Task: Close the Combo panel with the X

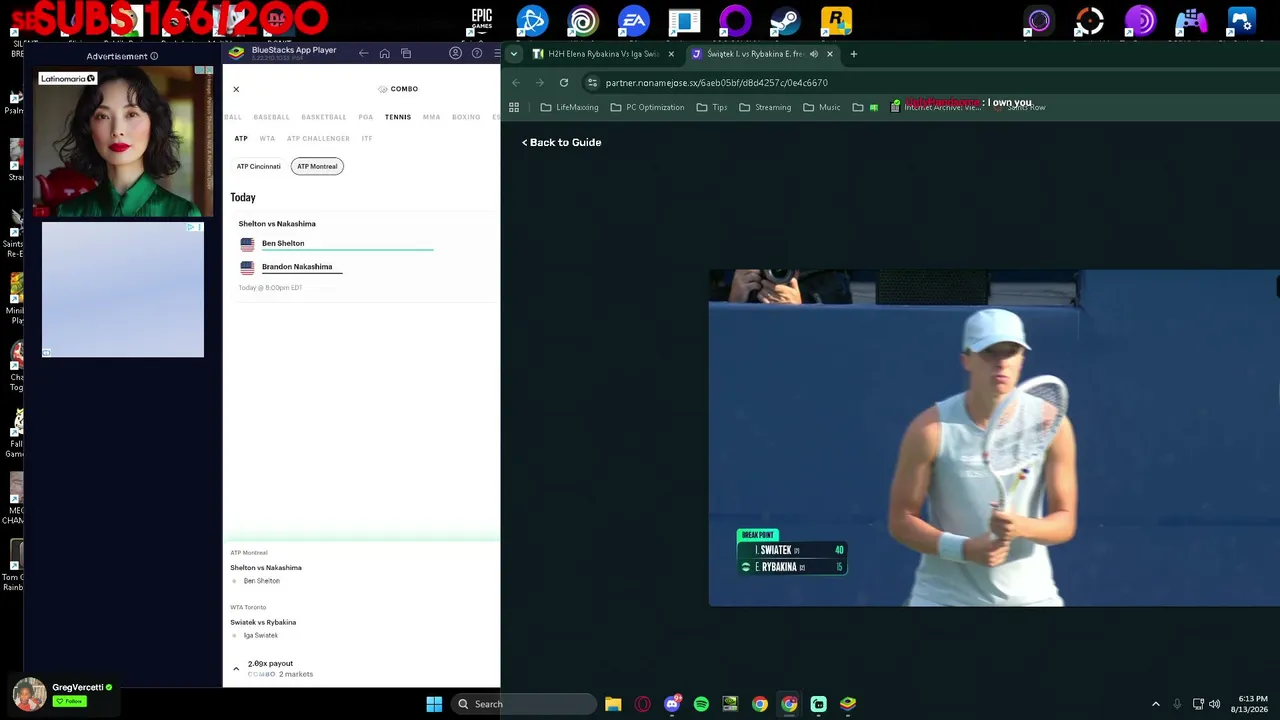Action: point(236,90)
